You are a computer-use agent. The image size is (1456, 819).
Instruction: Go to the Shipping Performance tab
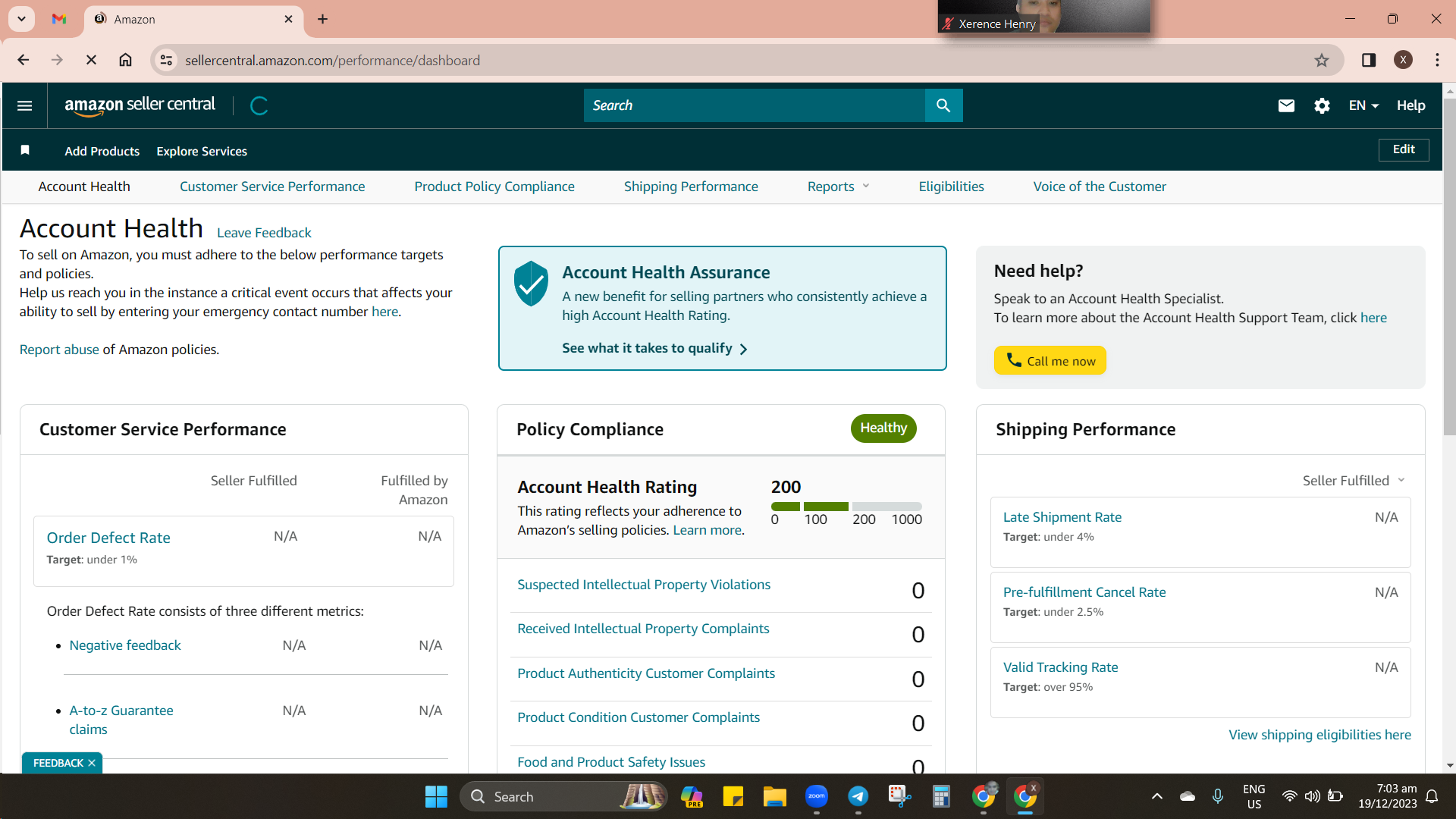(691, 187)
